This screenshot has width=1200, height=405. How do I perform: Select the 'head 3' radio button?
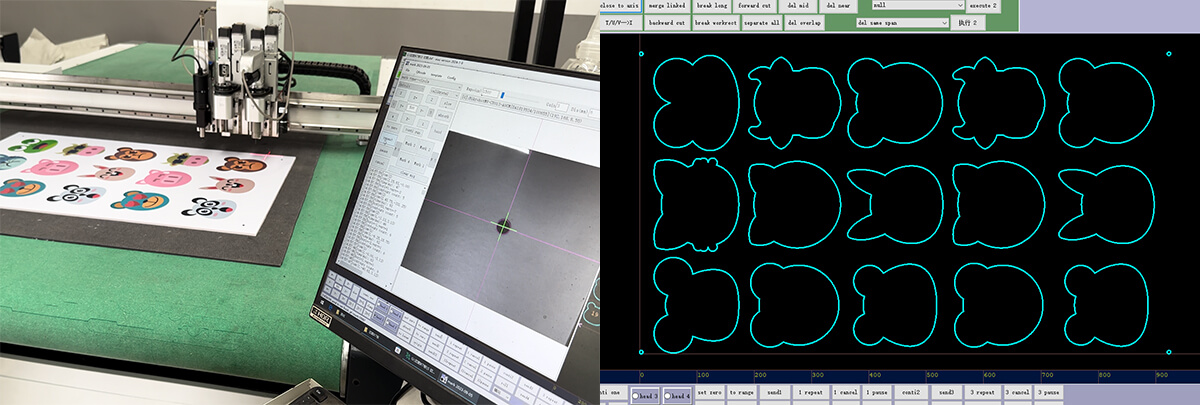[x=645, y=395]
